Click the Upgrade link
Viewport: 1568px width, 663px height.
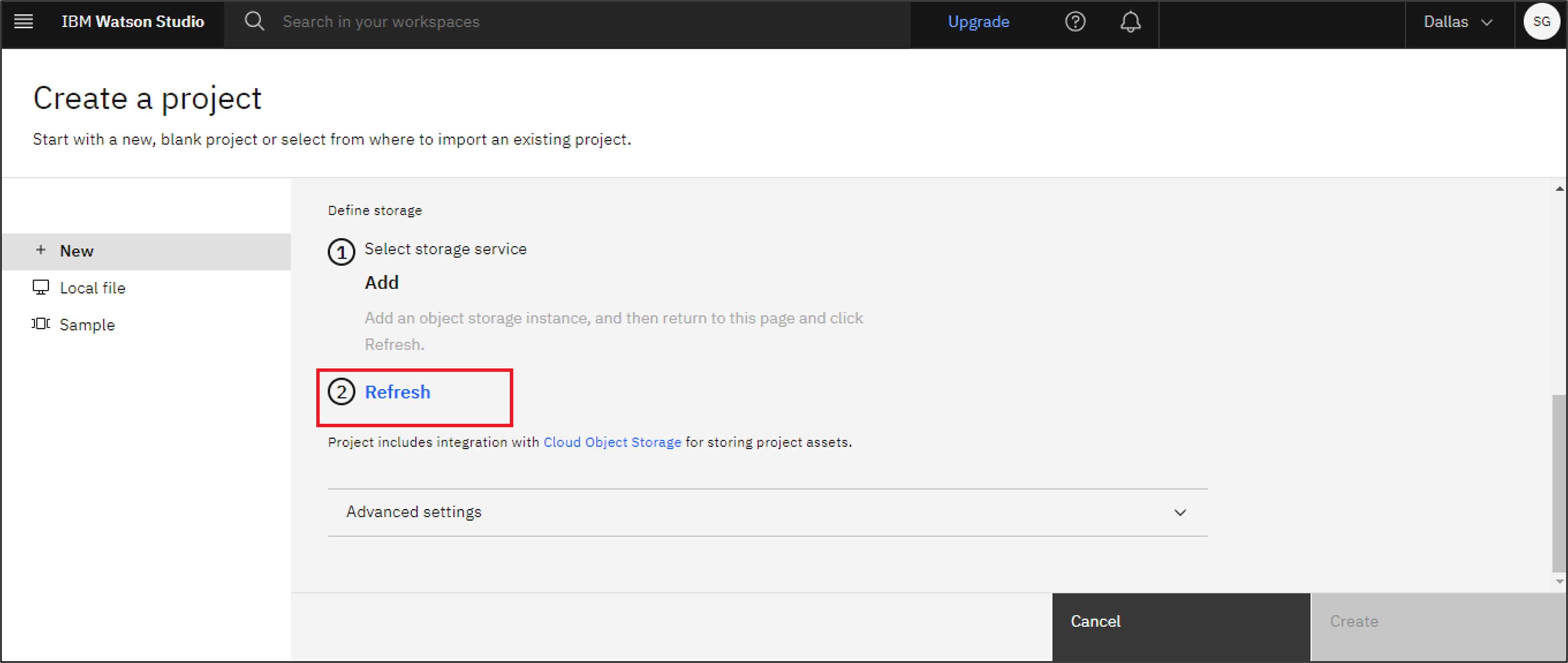[978, 22]
